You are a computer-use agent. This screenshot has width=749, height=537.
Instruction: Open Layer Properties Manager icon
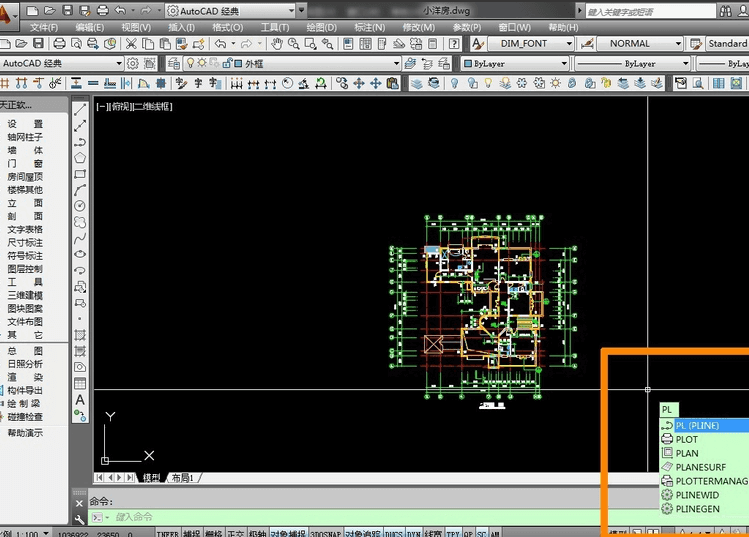click(x=173, y=63)
